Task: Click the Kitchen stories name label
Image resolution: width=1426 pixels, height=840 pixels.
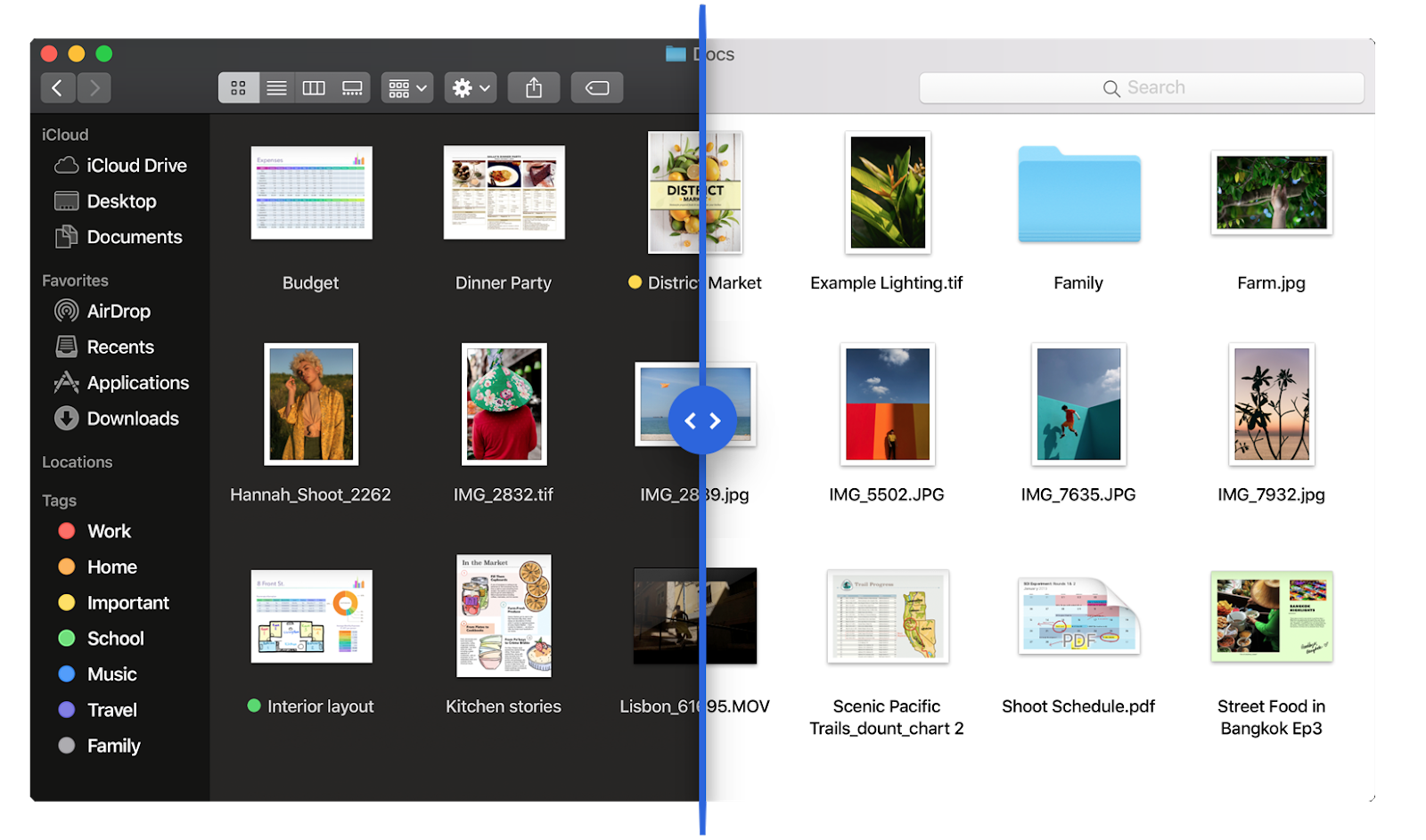Action: click(x=504, y=706)
